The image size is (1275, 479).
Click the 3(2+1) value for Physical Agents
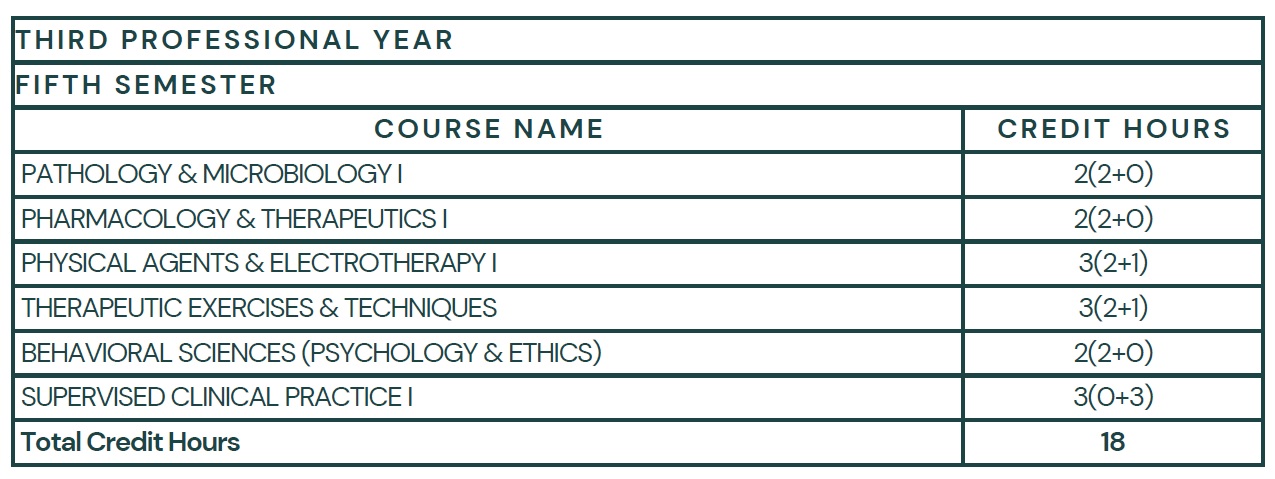point(1113,263)
